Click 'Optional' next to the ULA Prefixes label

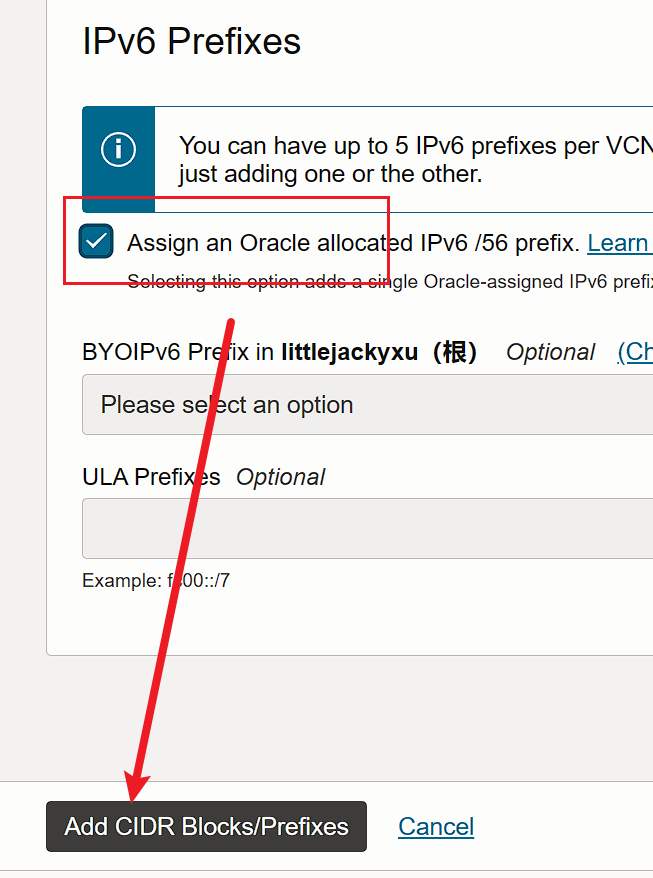click(x=280, y=477)
